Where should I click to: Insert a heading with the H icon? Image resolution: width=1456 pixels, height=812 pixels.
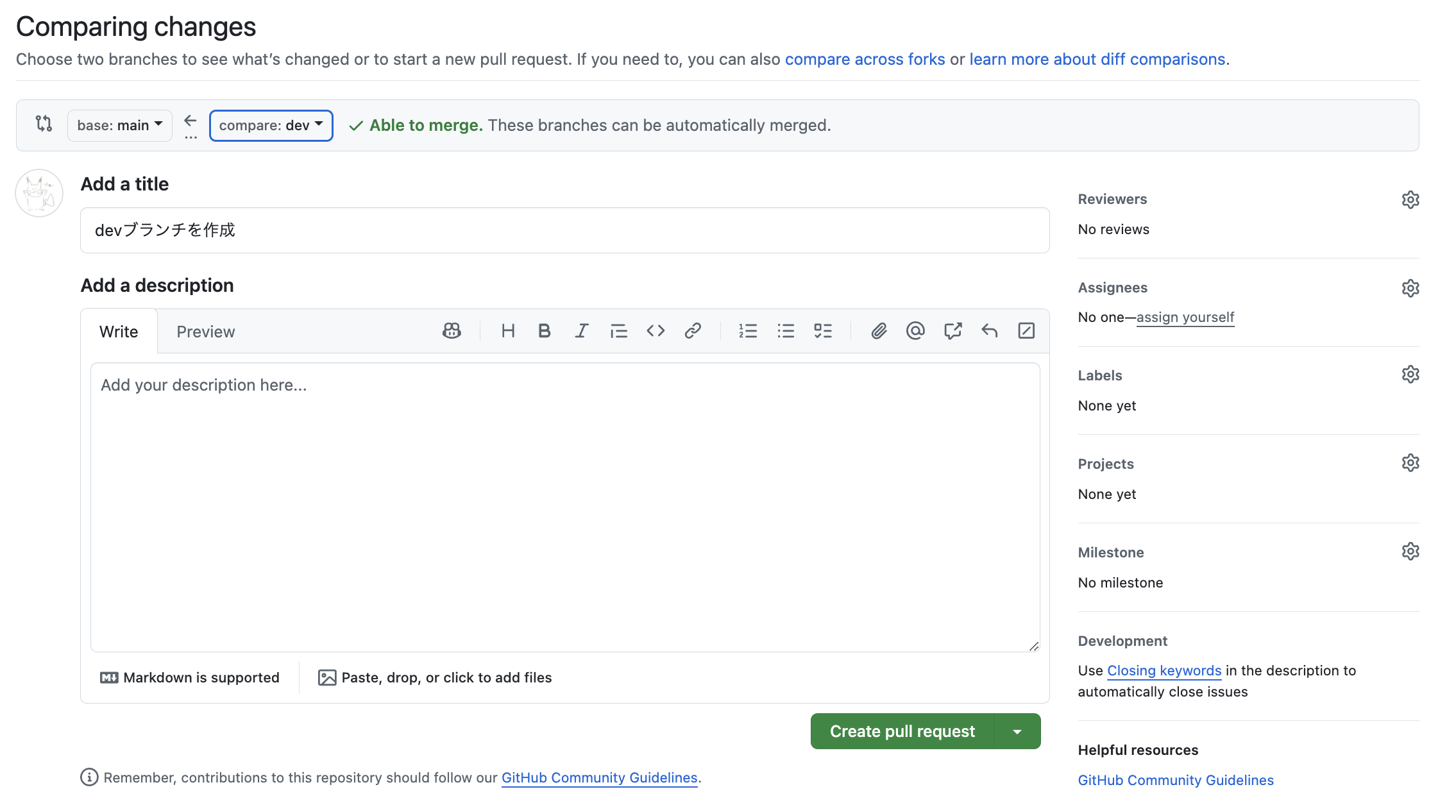point(508,331)
